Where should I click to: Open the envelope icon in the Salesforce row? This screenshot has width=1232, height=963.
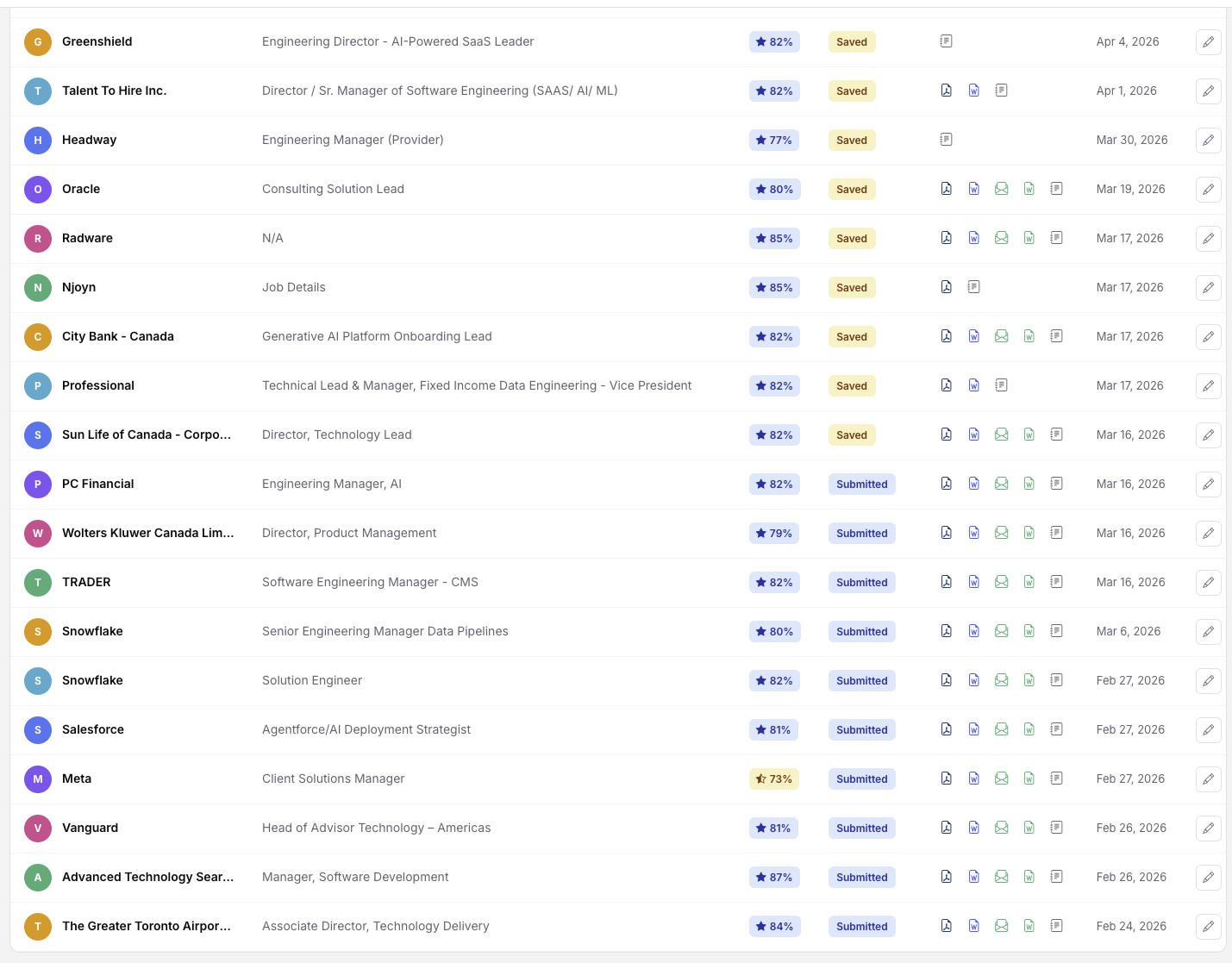click(x=1001, y=729)
